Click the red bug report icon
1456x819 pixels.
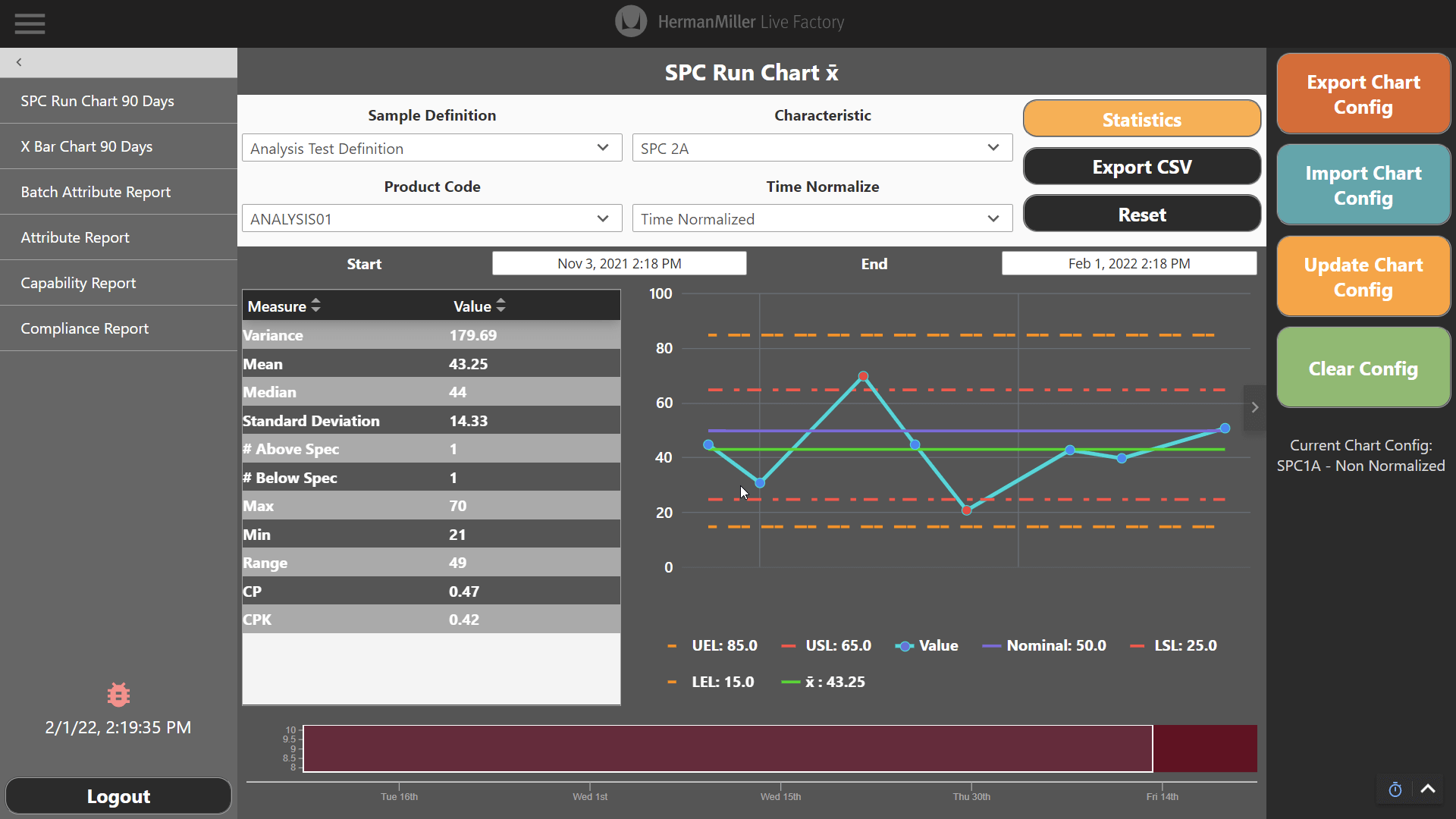(118, 694)
